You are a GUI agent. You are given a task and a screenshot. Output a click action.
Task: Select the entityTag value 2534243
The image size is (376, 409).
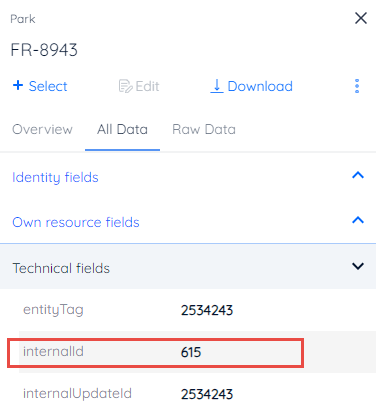[207, 310]
